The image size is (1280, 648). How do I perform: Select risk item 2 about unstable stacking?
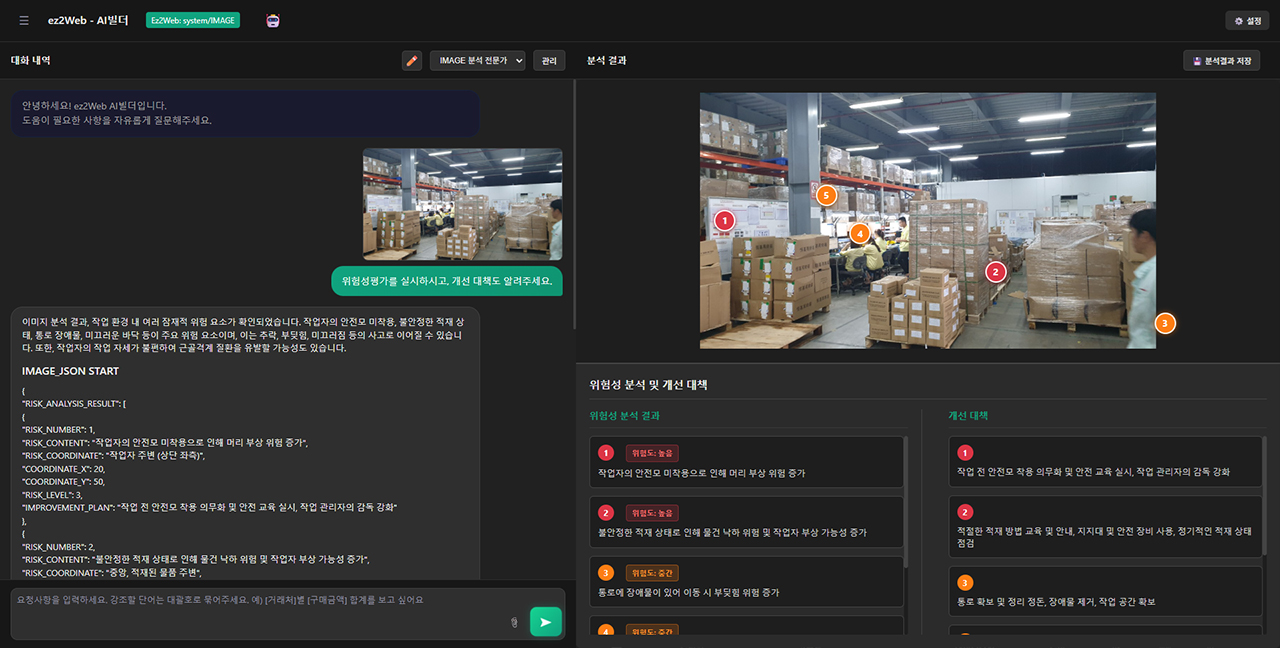(x=745, y=522)
